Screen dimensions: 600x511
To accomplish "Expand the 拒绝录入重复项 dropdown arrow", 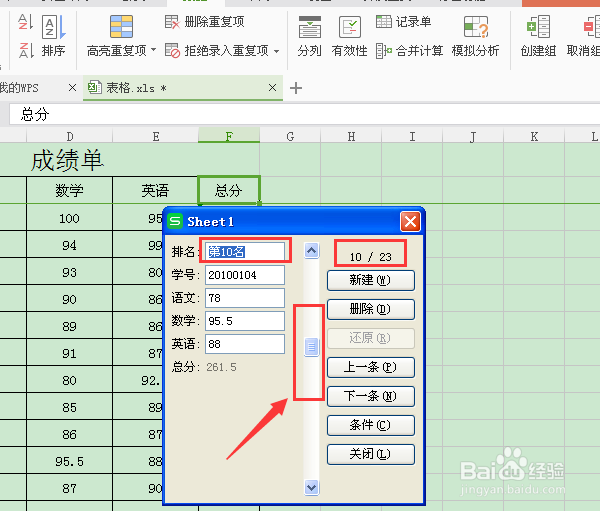I will pyautogui.click(x=276, y=51).
